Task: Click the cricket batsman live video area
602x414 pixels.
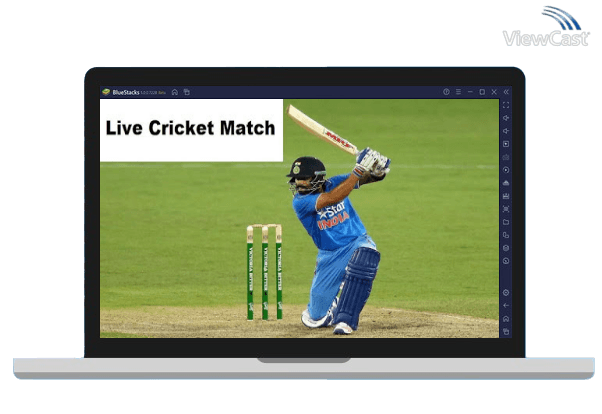Action: [299, 218]
